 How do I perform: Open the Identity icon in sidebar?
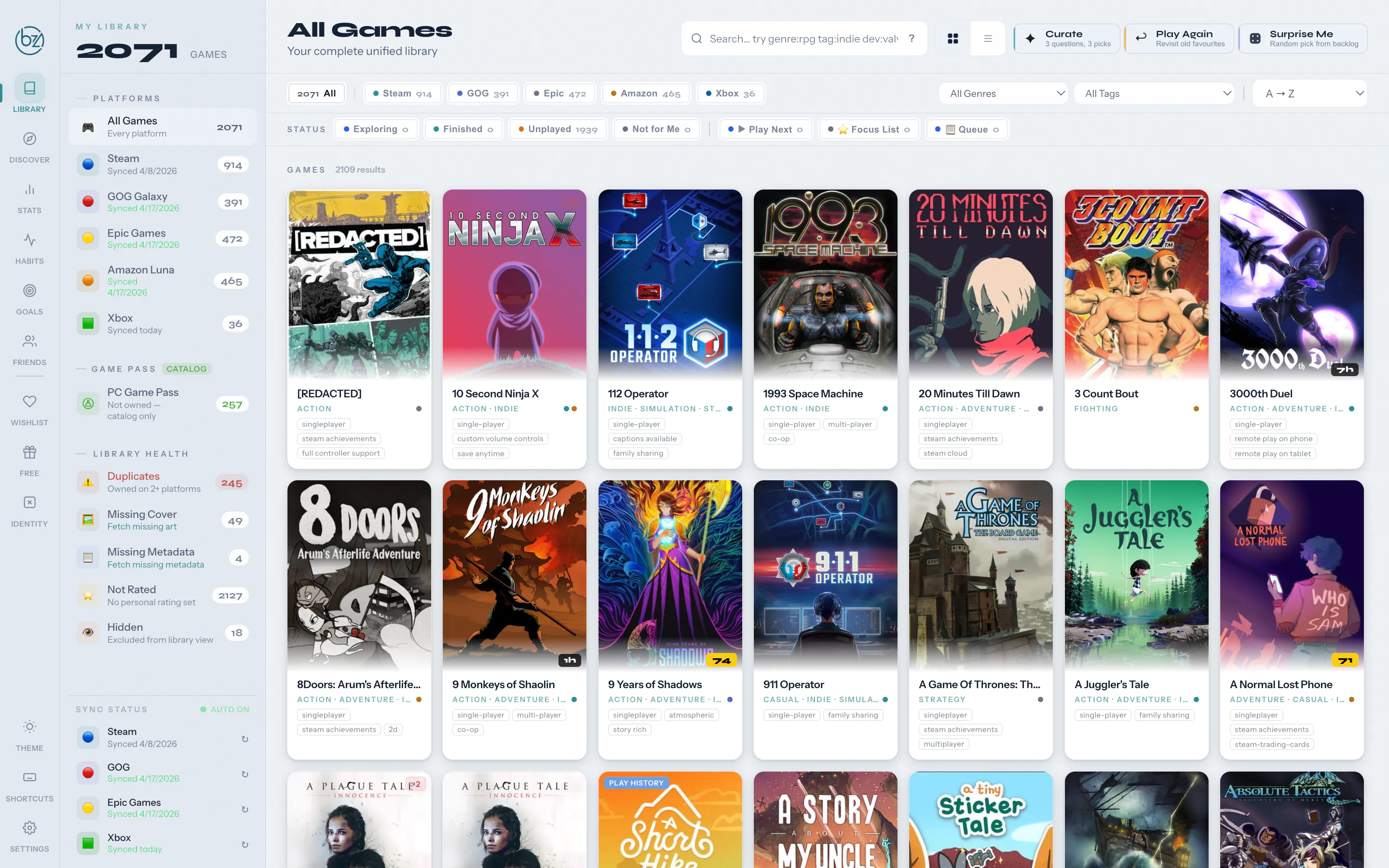29,502
